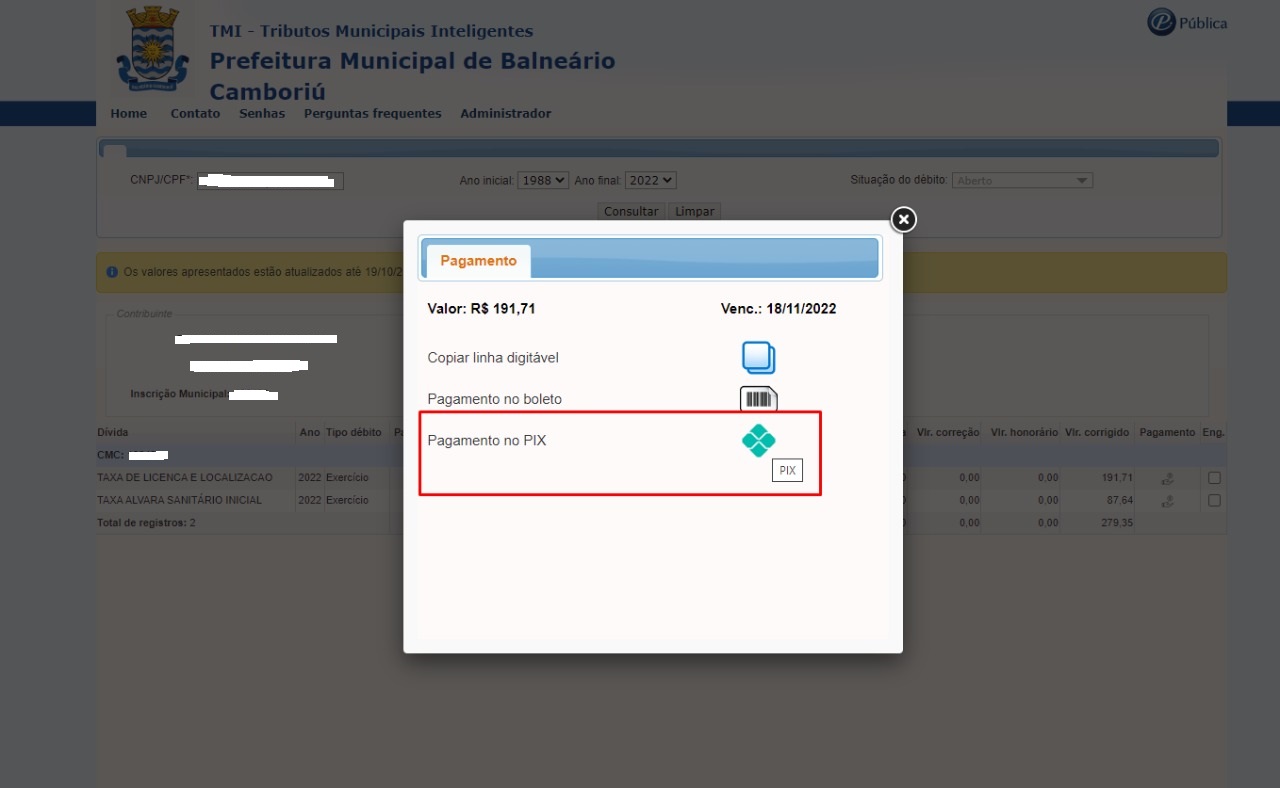Click the CMC group row label
The height and width of the screenshot is (788, 1280).
pyautogui.click(x=111, y=455)
